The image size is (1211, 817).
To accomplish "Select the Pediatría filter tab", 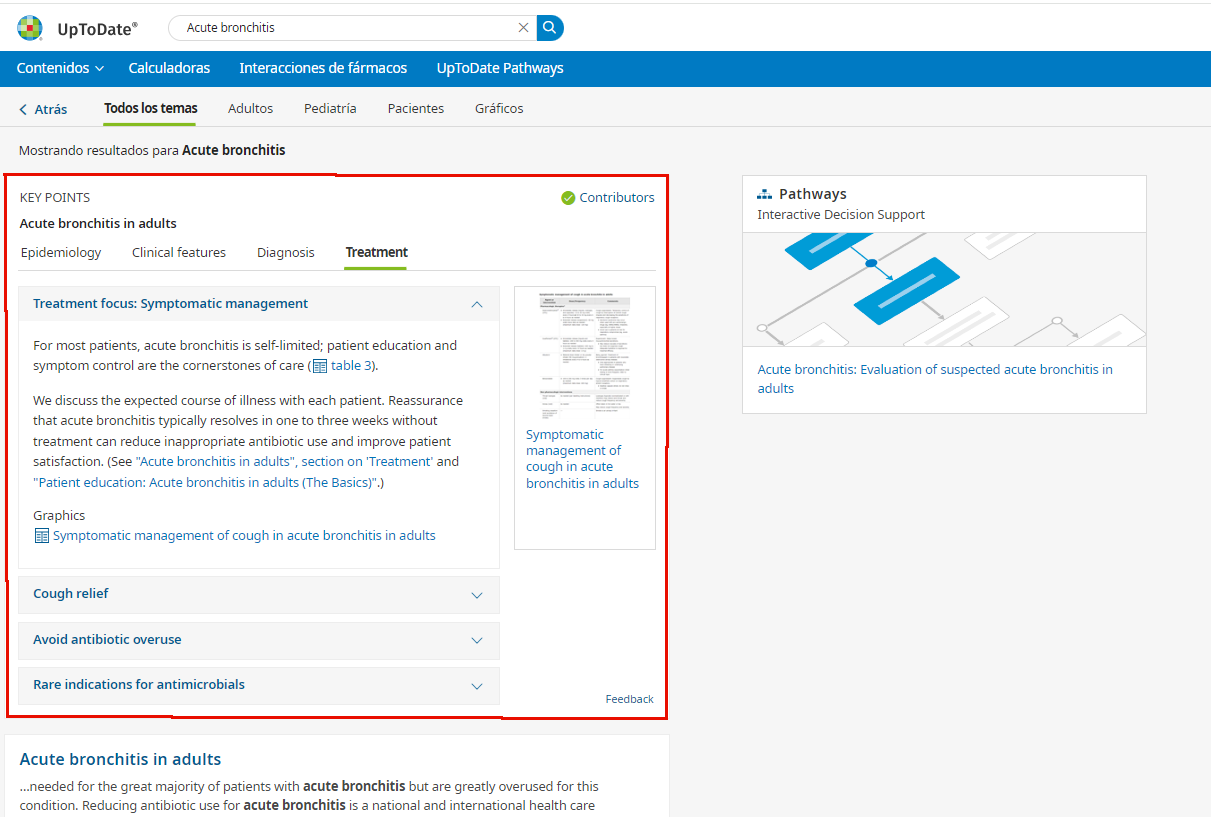I will pos(330,109).
